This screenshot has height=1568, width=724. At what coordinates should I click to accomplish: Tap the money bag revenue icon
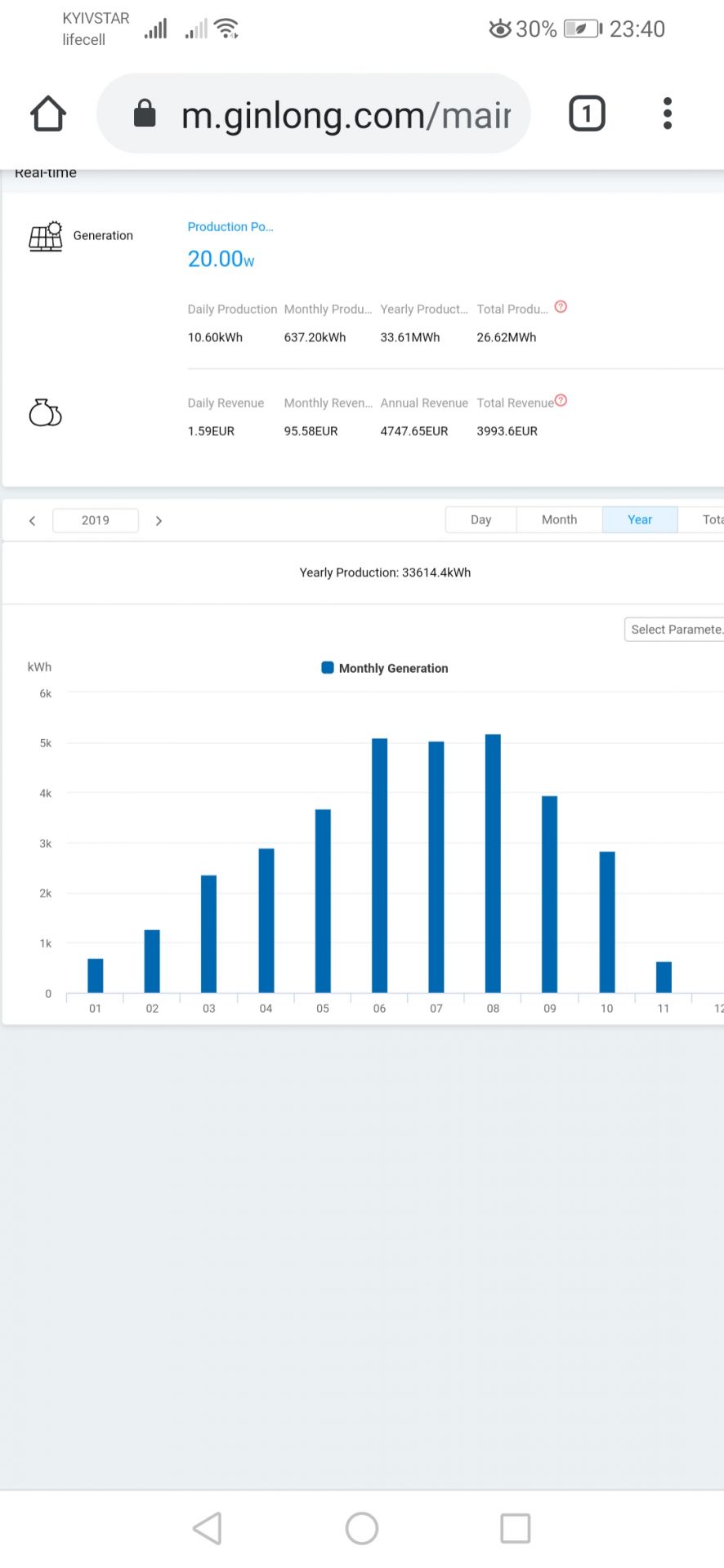tap(45, 413)
